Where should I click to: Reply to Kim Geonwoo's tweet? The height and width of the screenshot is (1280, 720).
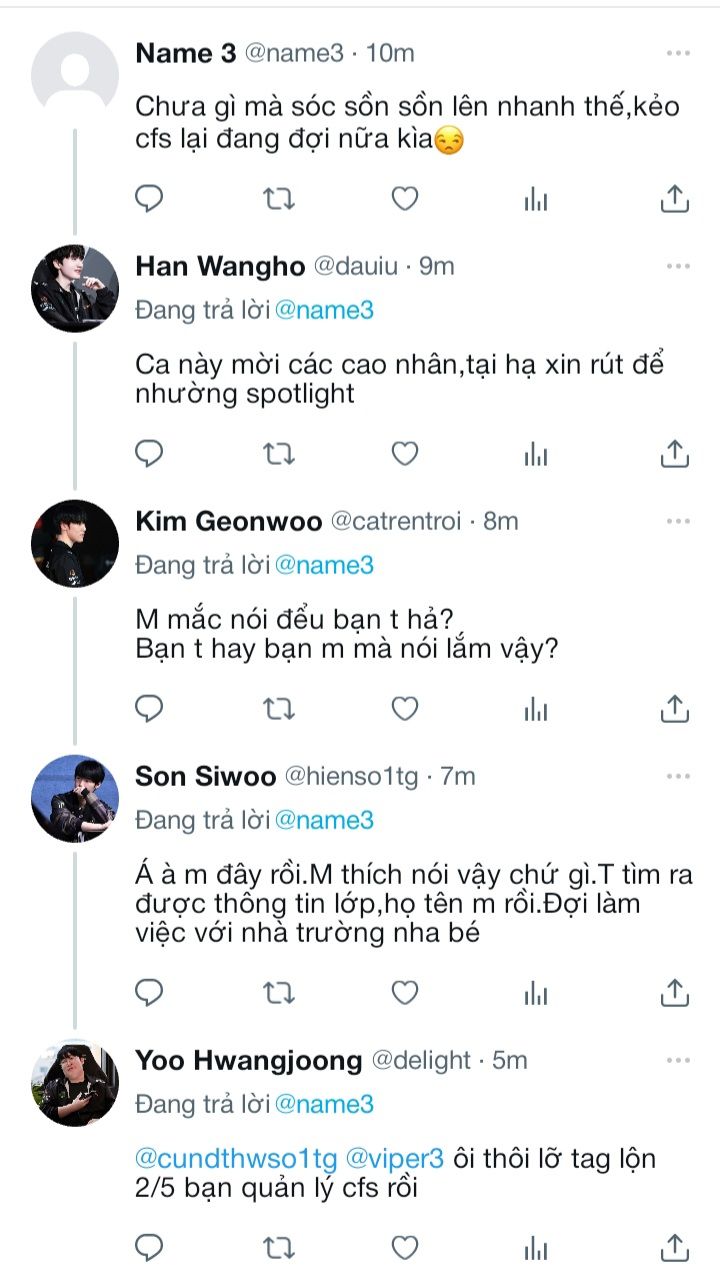coord(149,709)
